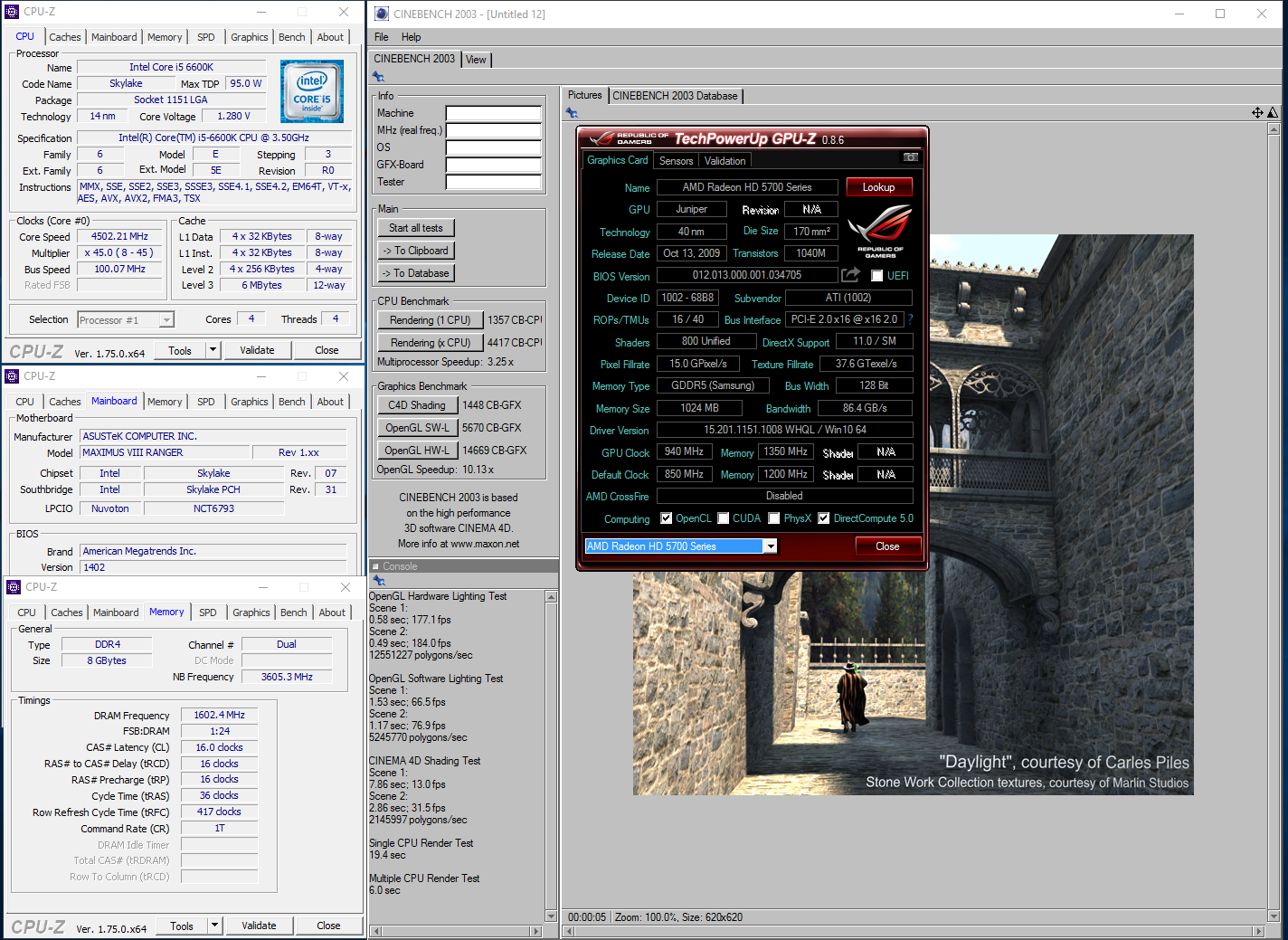The image size is (1288, 940).
Task: Click the Console horizontal scrollbar left arrow
Action: click(x=376, y=931)
